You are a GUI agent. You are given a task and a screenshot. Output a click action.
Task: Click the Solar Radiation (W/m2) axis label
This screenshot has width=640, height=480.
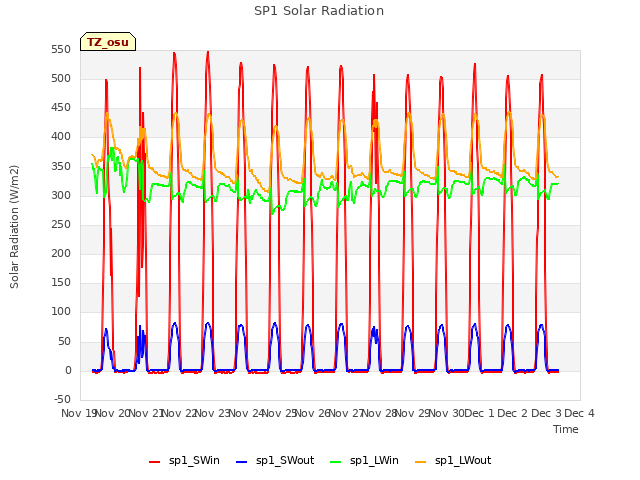14,227
